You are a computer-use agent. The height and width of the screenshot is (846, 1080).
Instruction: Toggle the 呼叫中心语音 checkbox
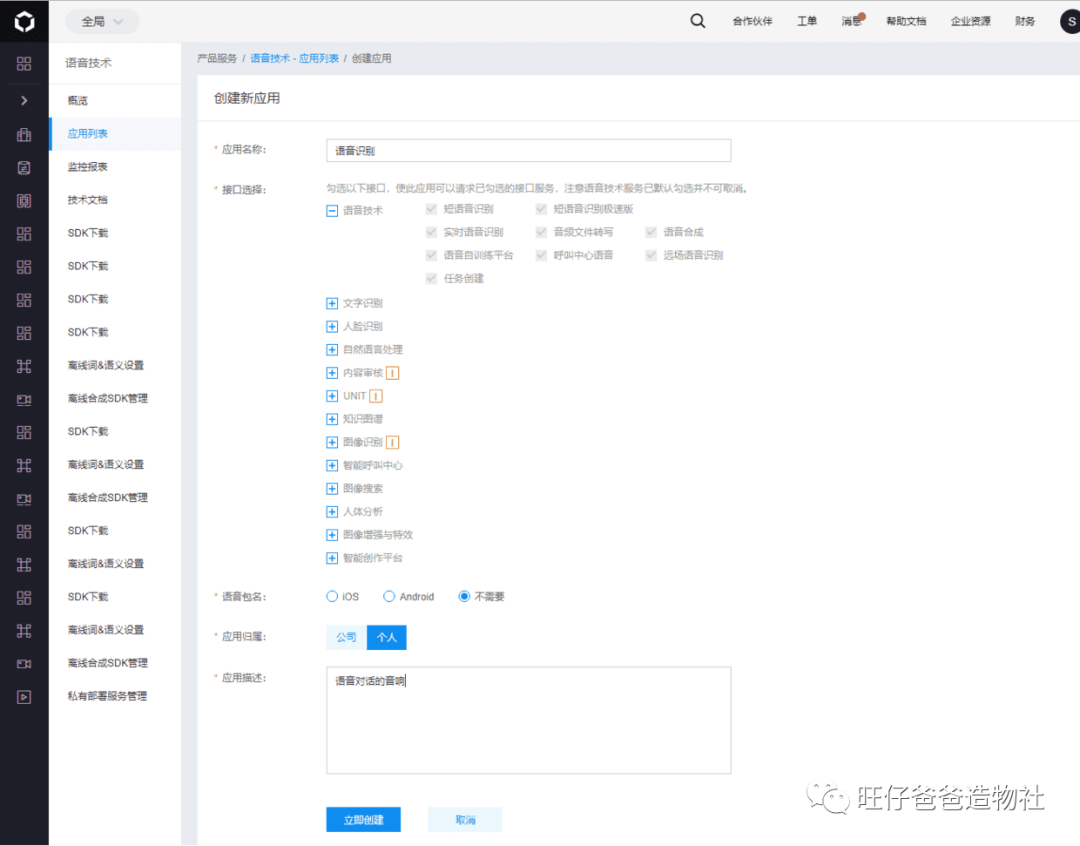pyautogui.click(x=541, y=256)
